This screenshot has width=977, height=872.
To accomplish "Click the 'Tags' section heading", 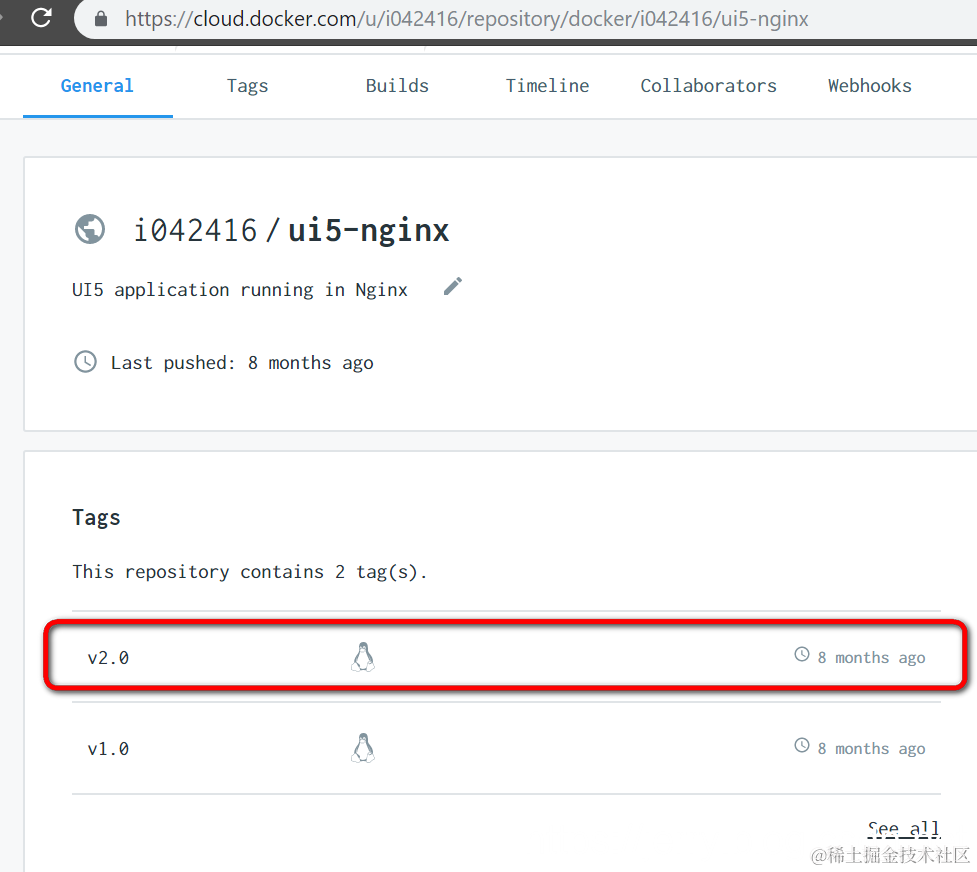I will [96, 517].
